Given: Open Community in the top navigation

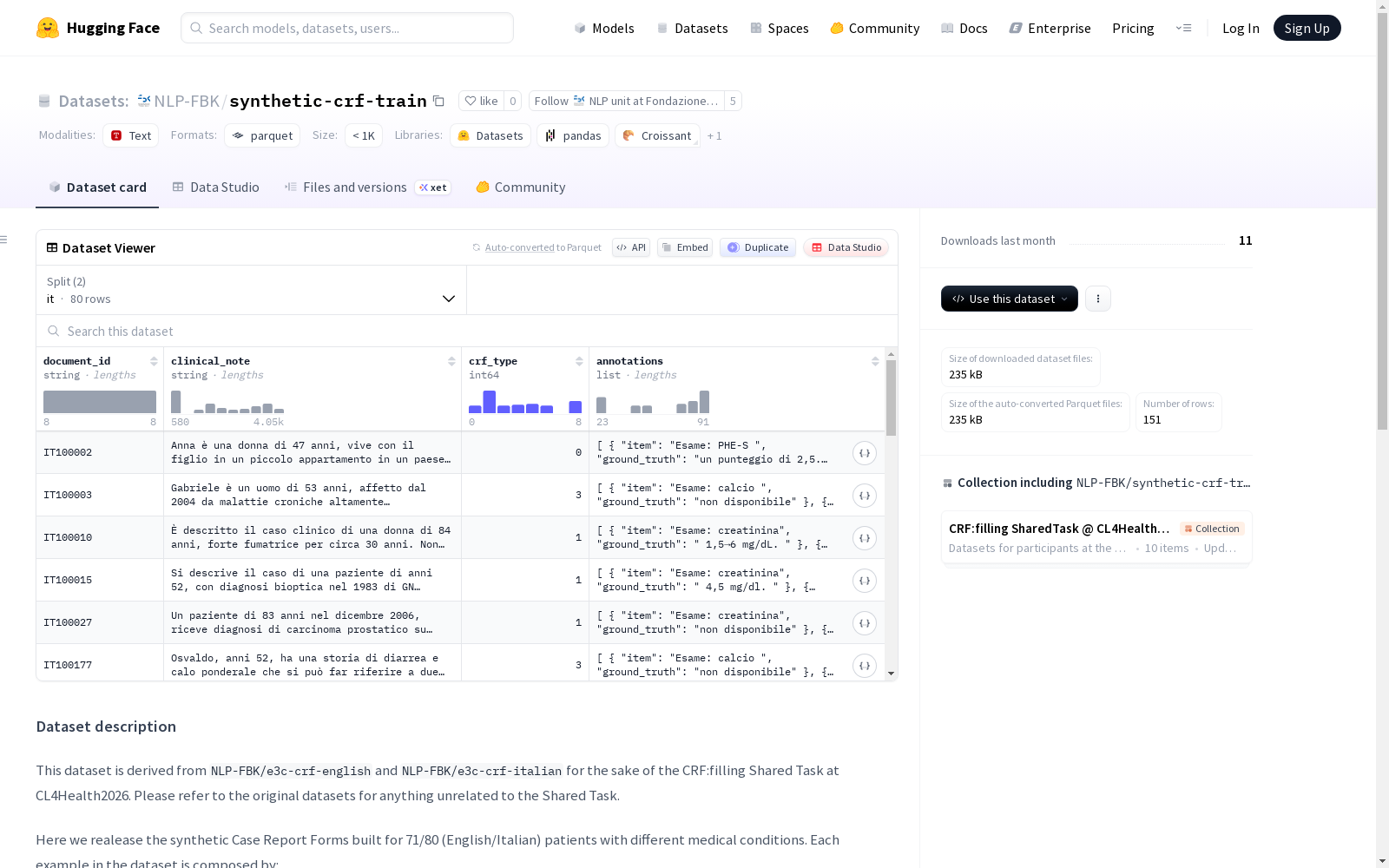Looking at the screenshot, I should coord(875,28).
